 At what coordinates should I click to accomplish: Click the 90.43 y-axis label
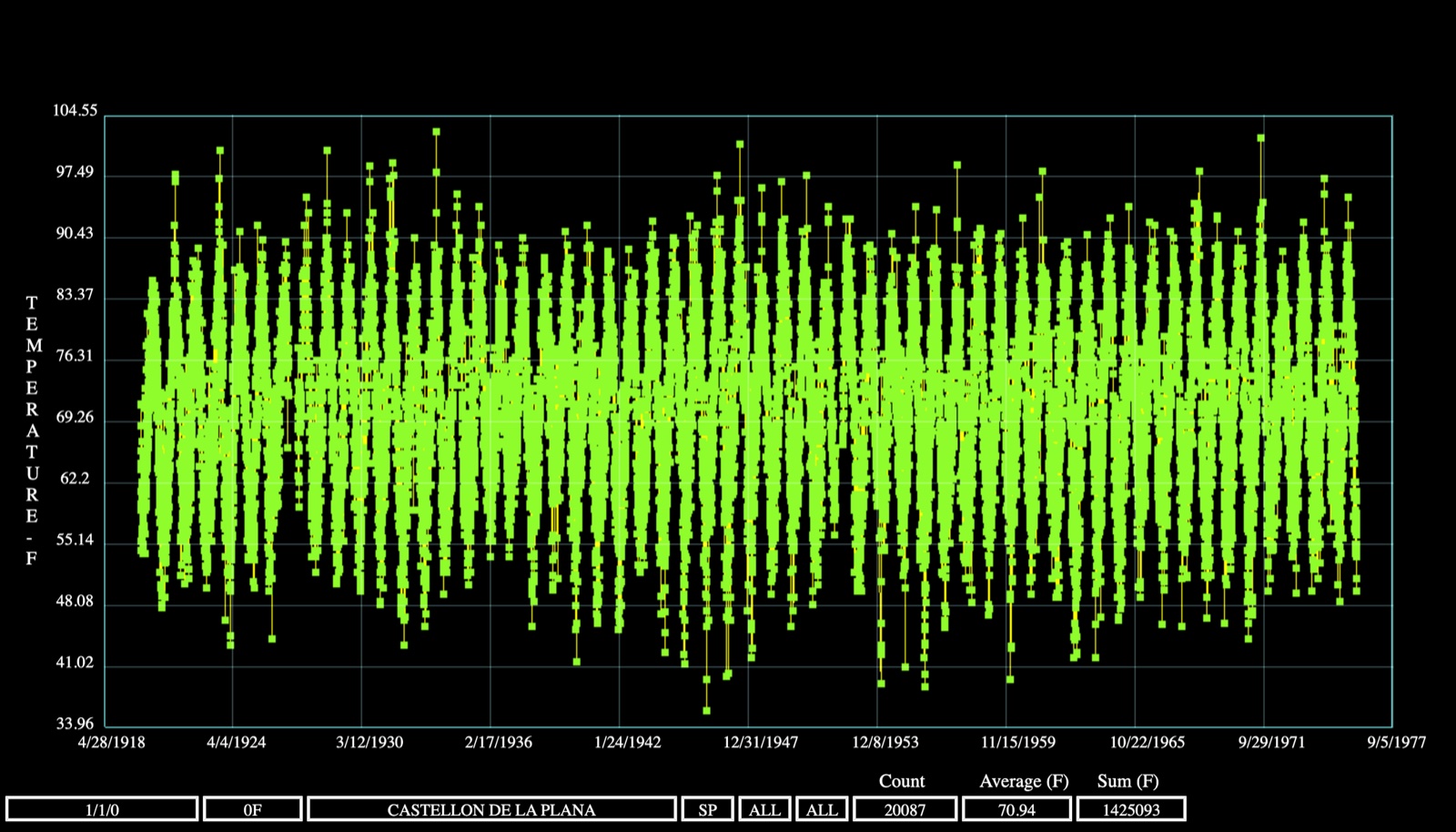(x=75, y=234)
